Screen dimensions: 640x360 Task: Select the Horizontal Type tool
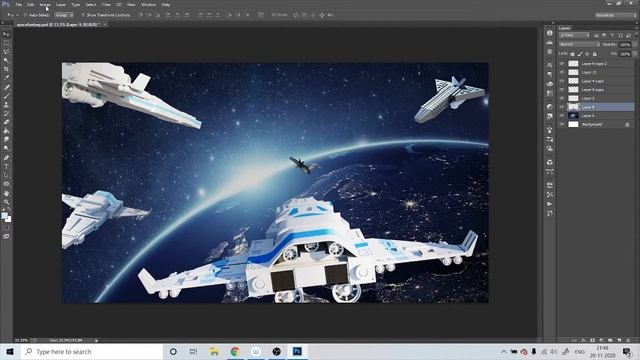click(x=6, y=166)
